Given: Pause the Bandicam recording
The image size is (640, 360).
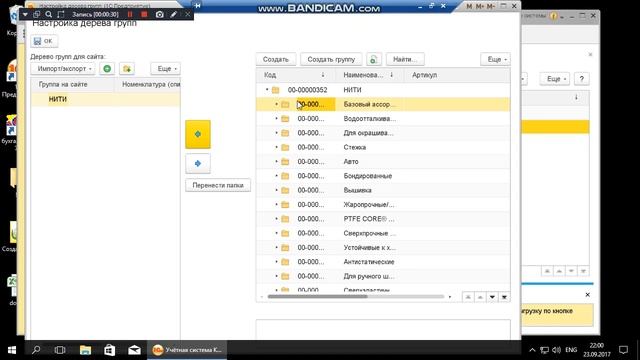Looking at the screenshot, I should pos(130,14).
